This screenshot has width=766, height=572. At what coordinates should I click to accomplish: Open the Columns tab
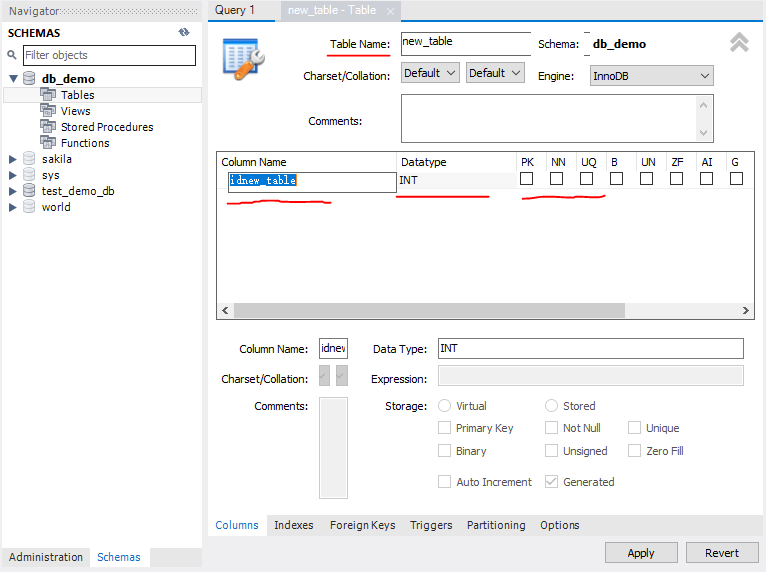pos(237,525)
